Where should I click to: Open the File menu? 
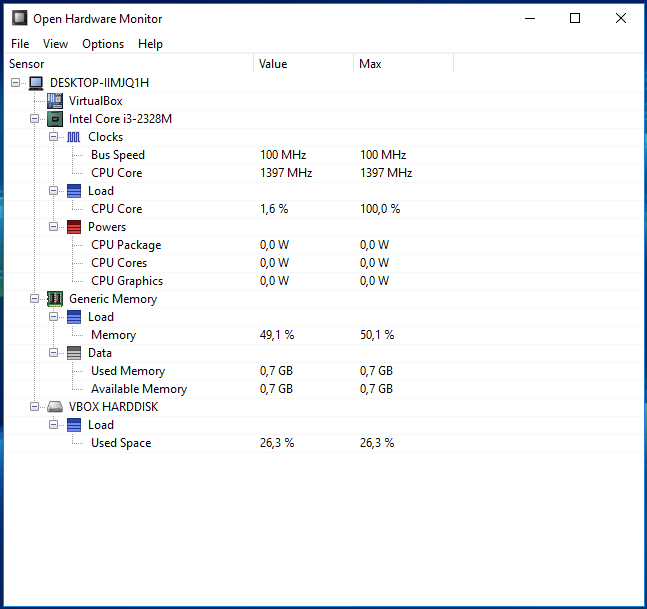coord(20,44)
